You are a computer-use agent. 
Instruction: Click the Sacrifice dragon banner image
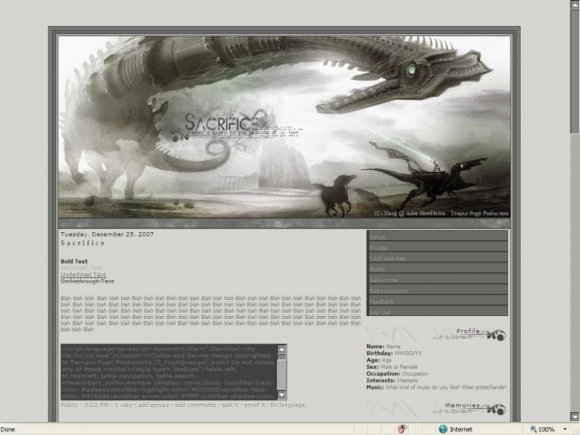click(x=284, y=127)
